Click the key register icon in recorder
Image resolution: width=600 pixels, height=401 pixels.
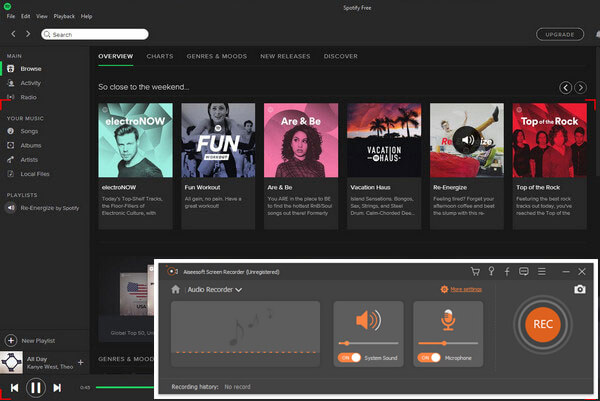coord(491,271)
